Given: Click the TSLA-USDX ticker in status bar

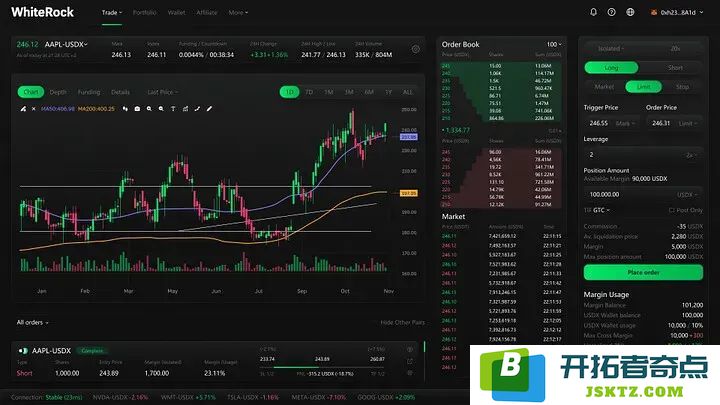Looking at the screenshot, I should coord(253,397).
